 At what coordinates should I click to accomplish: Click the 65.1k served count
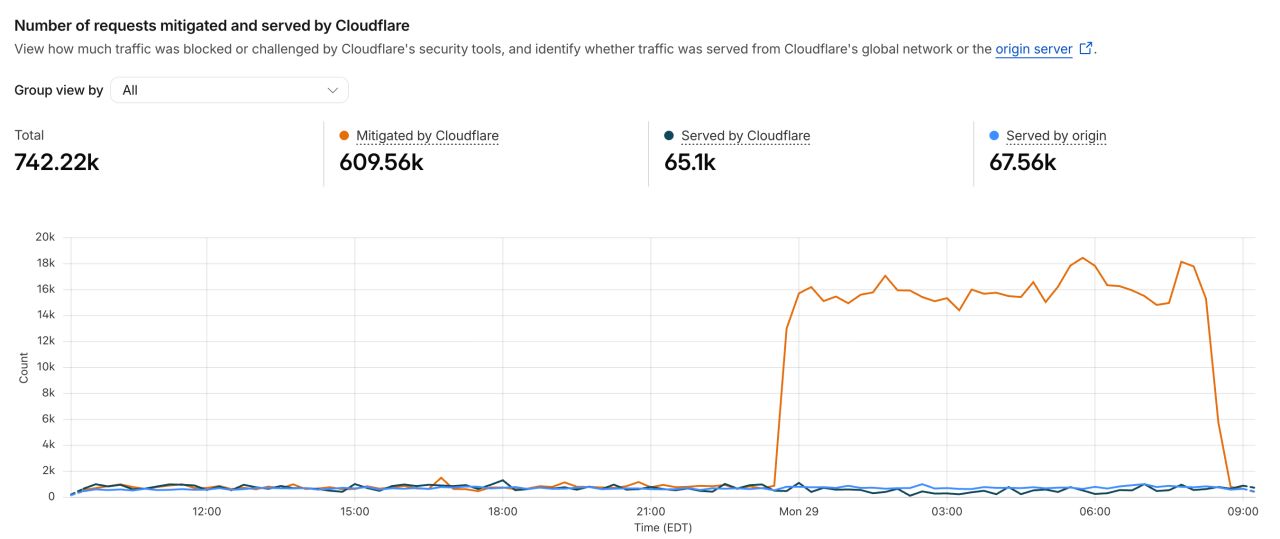(x=690, y=162)
